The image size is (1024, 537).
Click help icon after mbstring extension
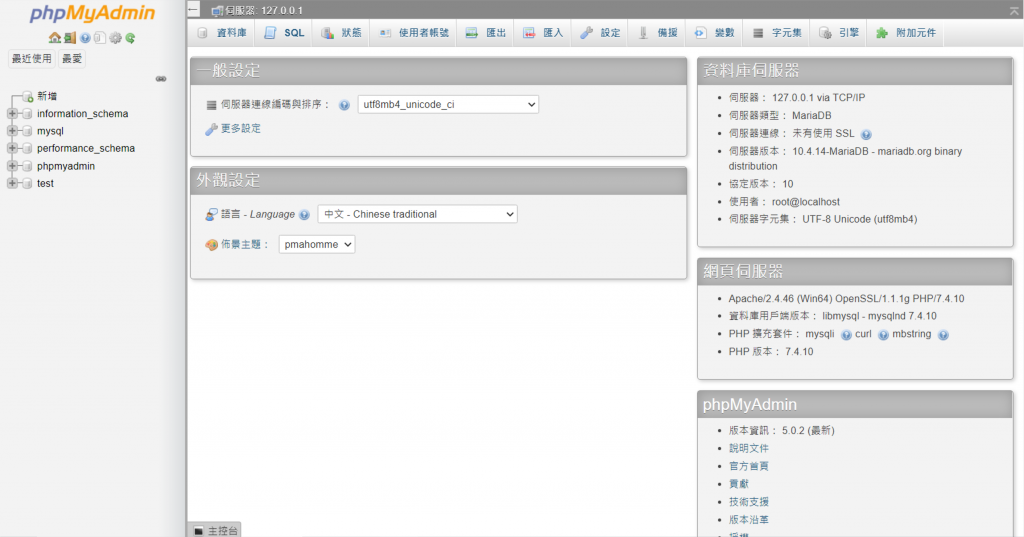[x=943, y=334]
